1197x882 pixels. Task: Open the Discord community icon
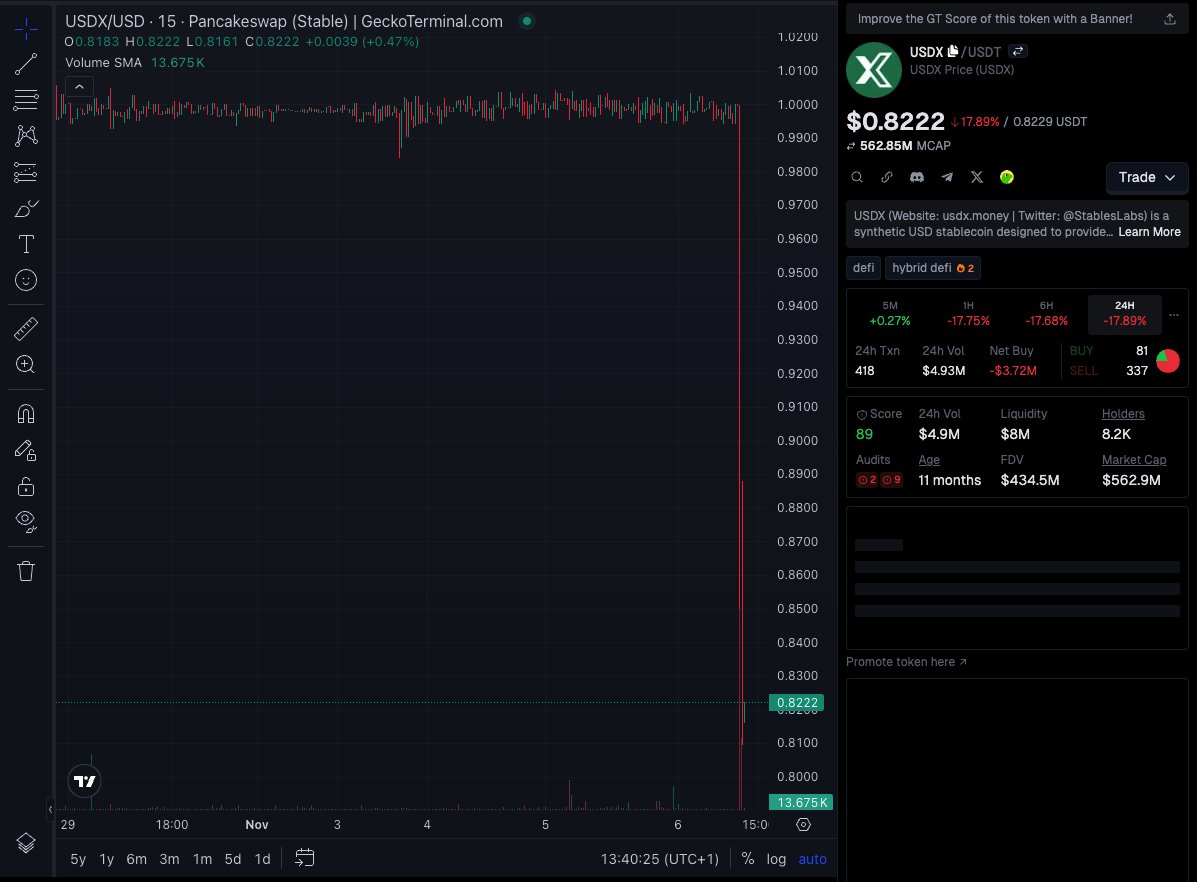pyautogui.click(x=917, y=177)
